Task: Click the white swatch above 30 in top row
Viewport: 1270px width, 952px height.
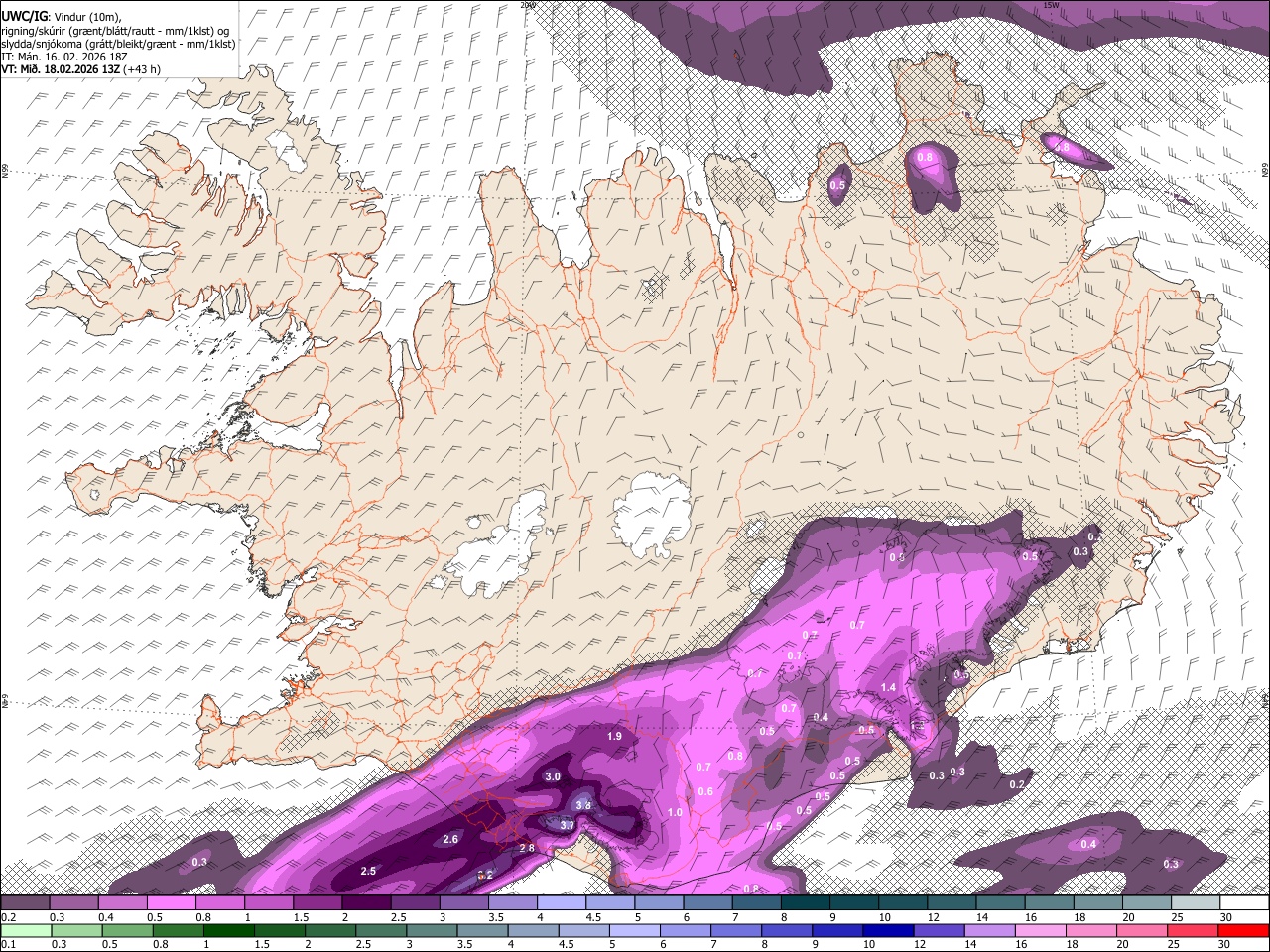Action: pyautogui.click(x=1243, y=903)
